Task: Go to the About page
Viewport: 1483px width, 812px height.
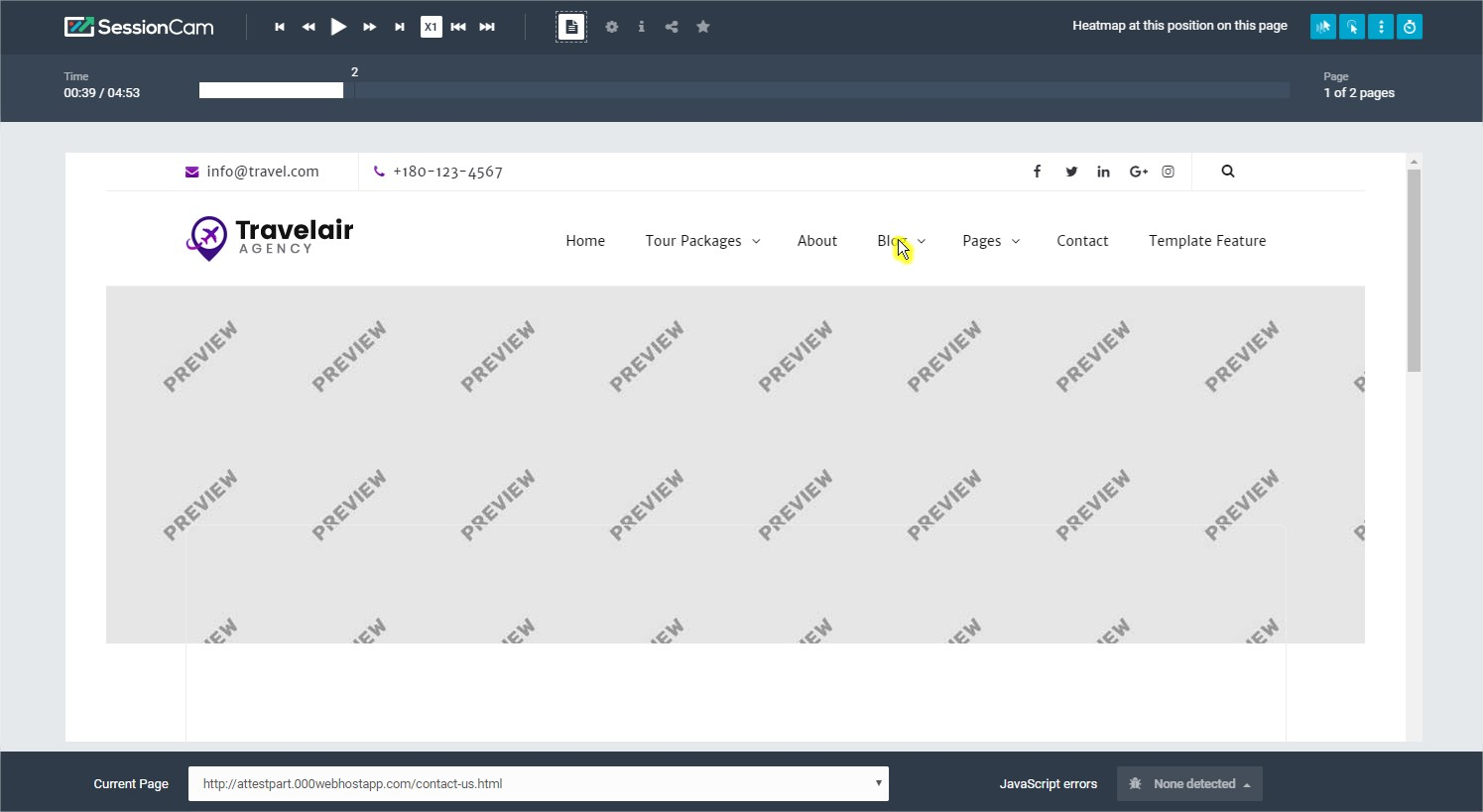Action: point(816,241)
